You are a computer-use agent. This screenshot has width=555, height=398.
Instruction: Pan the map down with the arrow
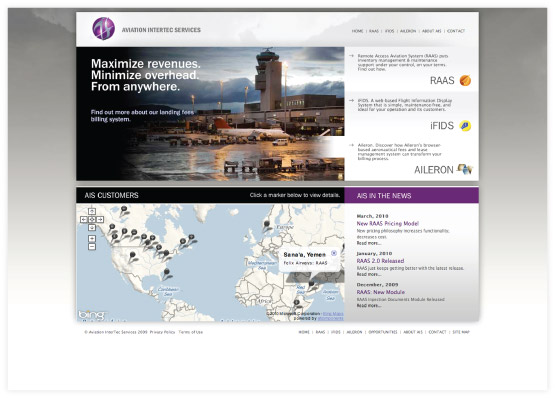pos(92,227)
